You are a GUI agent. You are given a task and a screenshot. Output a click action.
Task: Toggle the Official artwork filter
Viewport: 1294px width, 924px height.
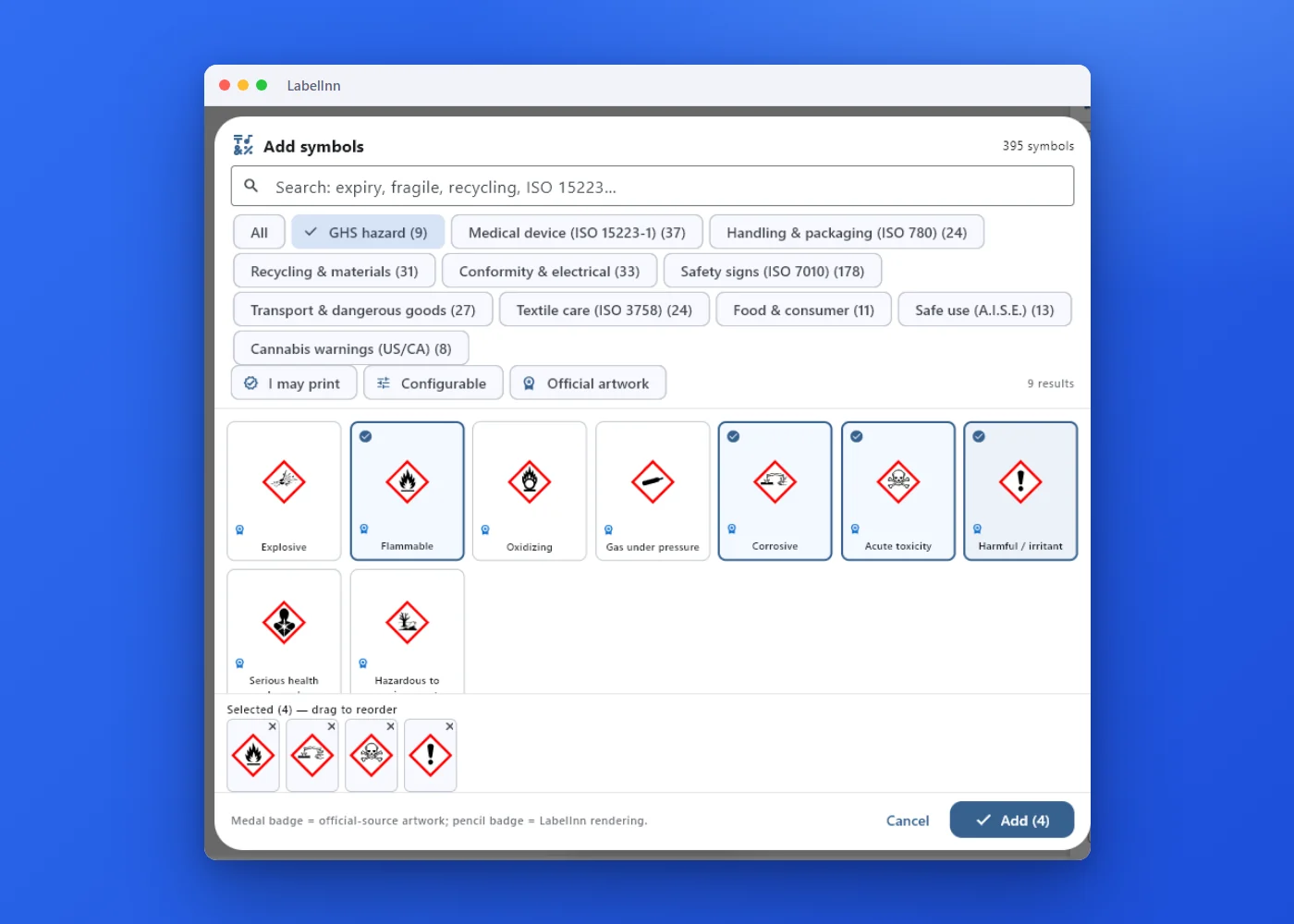tap(588, 383)
